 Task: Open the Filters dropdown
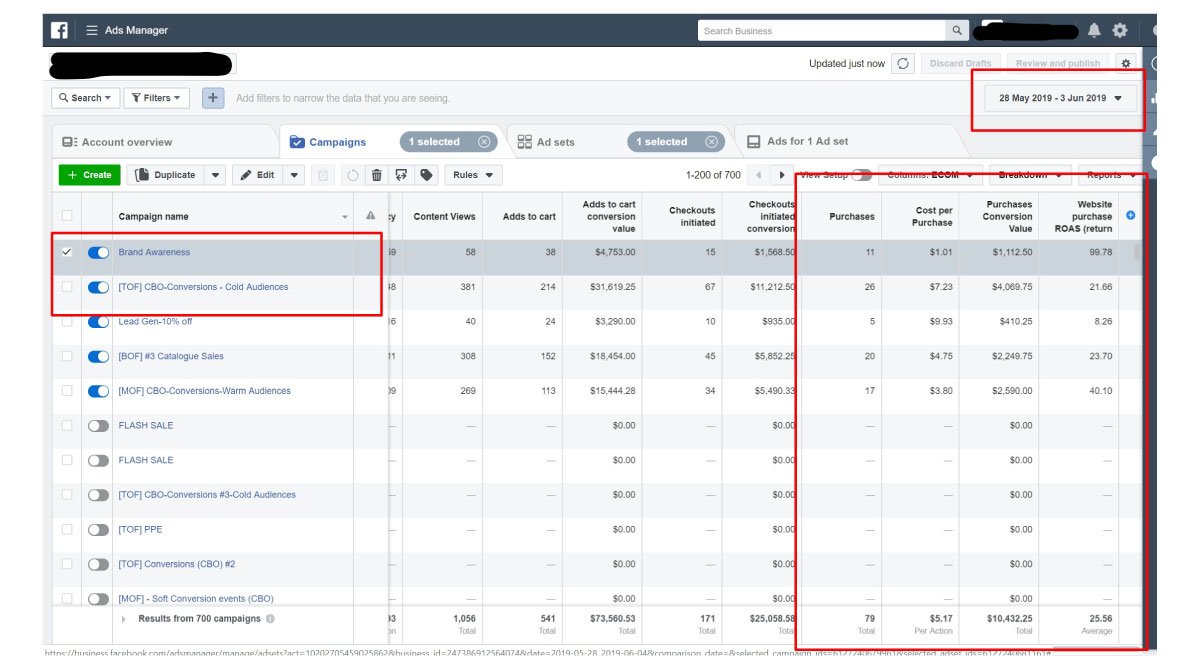click(156, 98)
